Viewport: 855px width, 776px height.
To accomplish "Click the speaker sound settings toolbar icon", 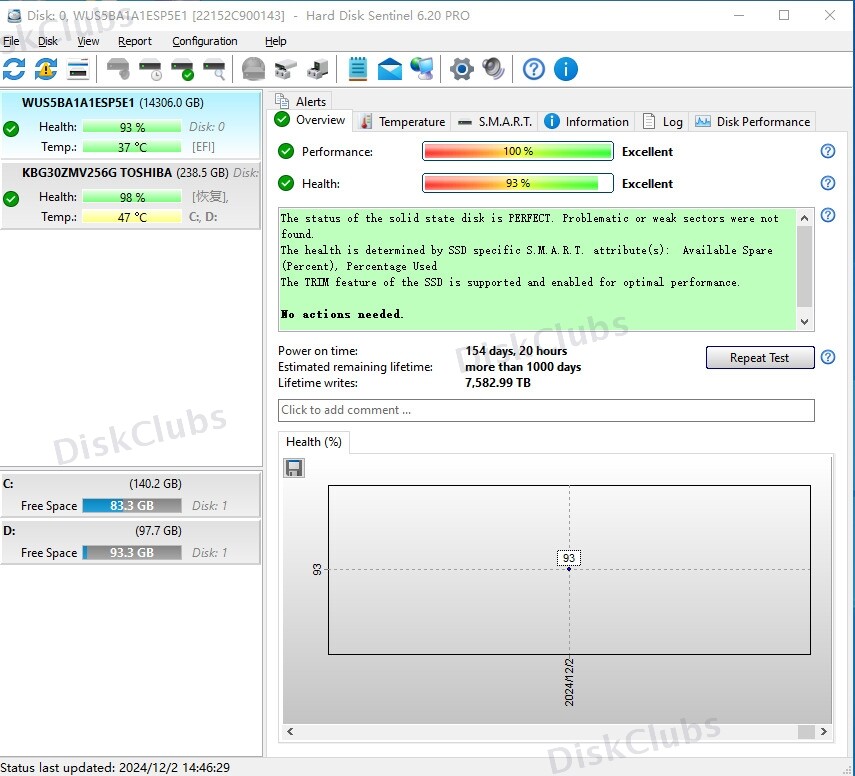I will click(493, 69).
